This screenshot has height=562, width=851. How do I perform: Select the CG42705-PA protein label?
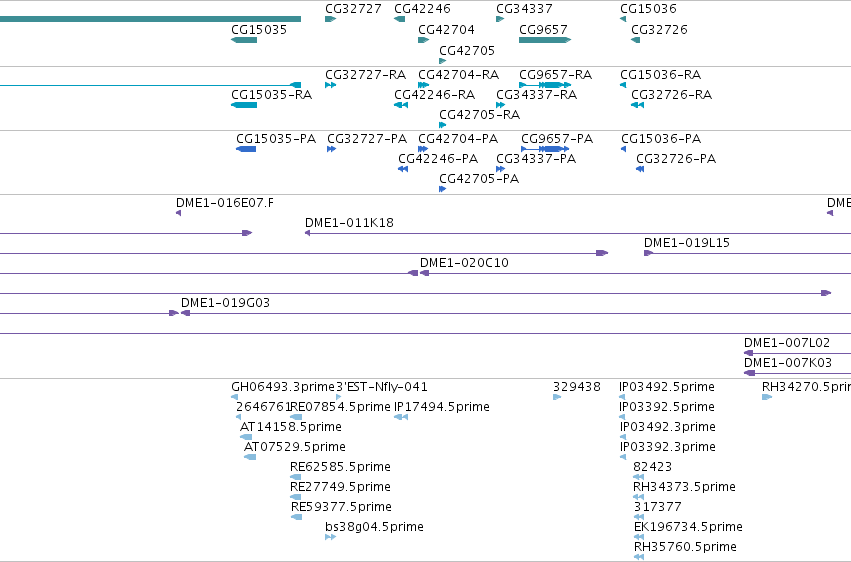tap(479, 179)
